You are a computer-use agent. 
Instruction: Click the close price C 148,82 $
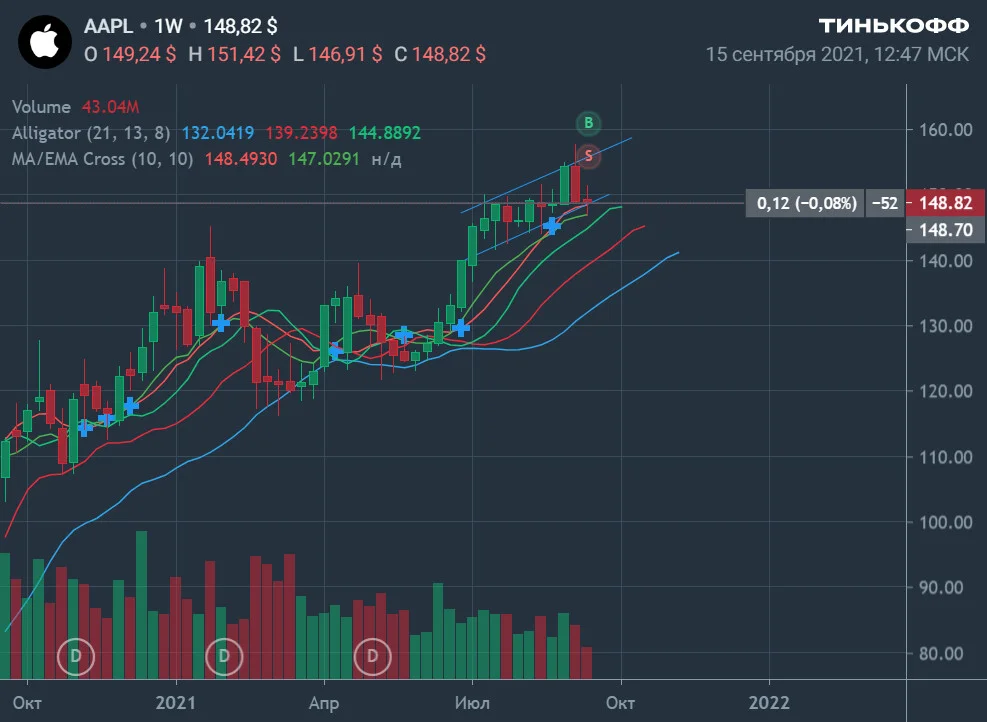(440, 54)
